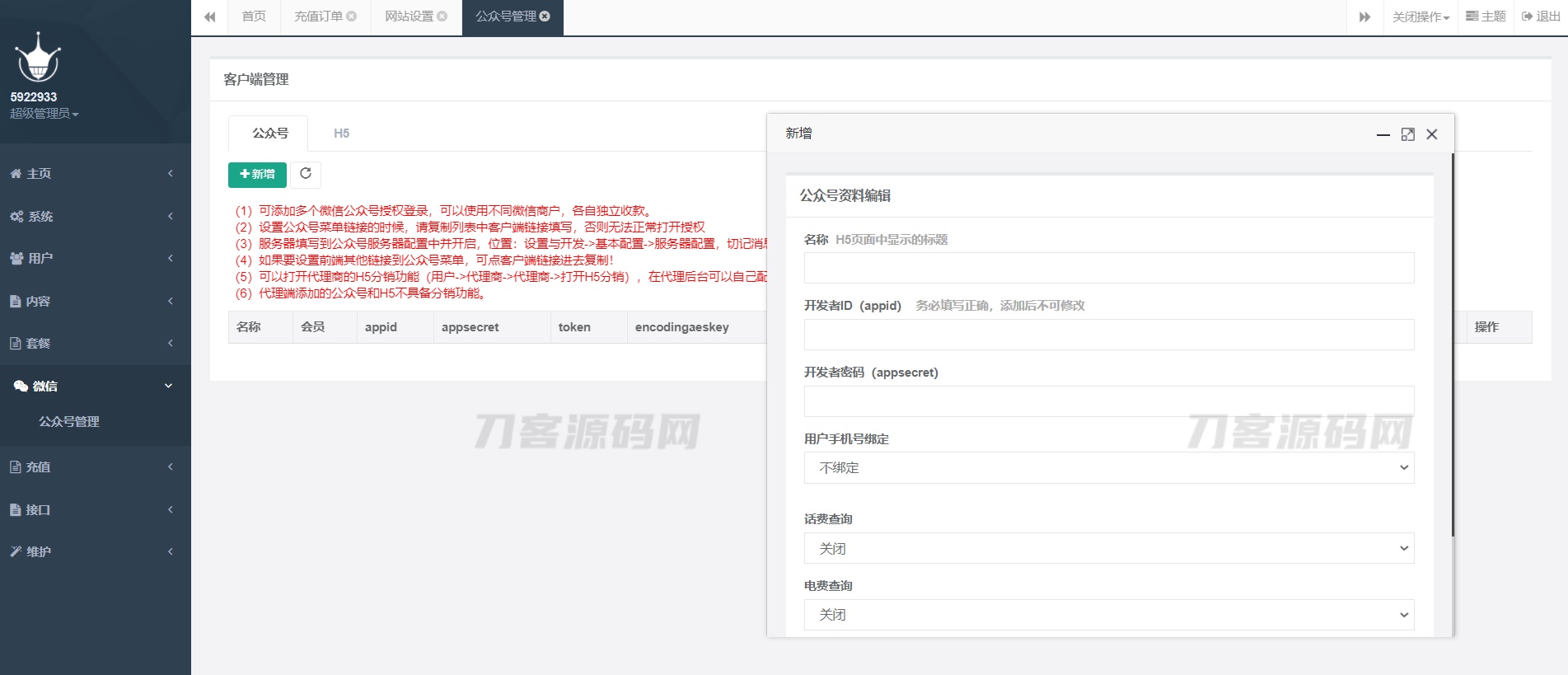Close the 网站设置 tab using its x icon
Viewport: 1568px width, 675px height.
442,16
